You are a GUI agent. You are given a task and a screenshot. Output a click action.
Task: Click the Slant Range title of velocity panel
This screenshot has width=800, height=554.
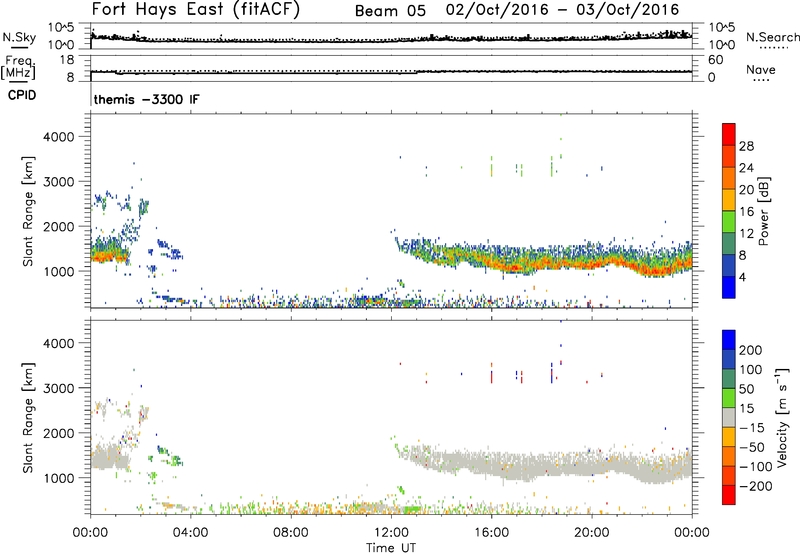pyautogui.click(x=28, y=418)
